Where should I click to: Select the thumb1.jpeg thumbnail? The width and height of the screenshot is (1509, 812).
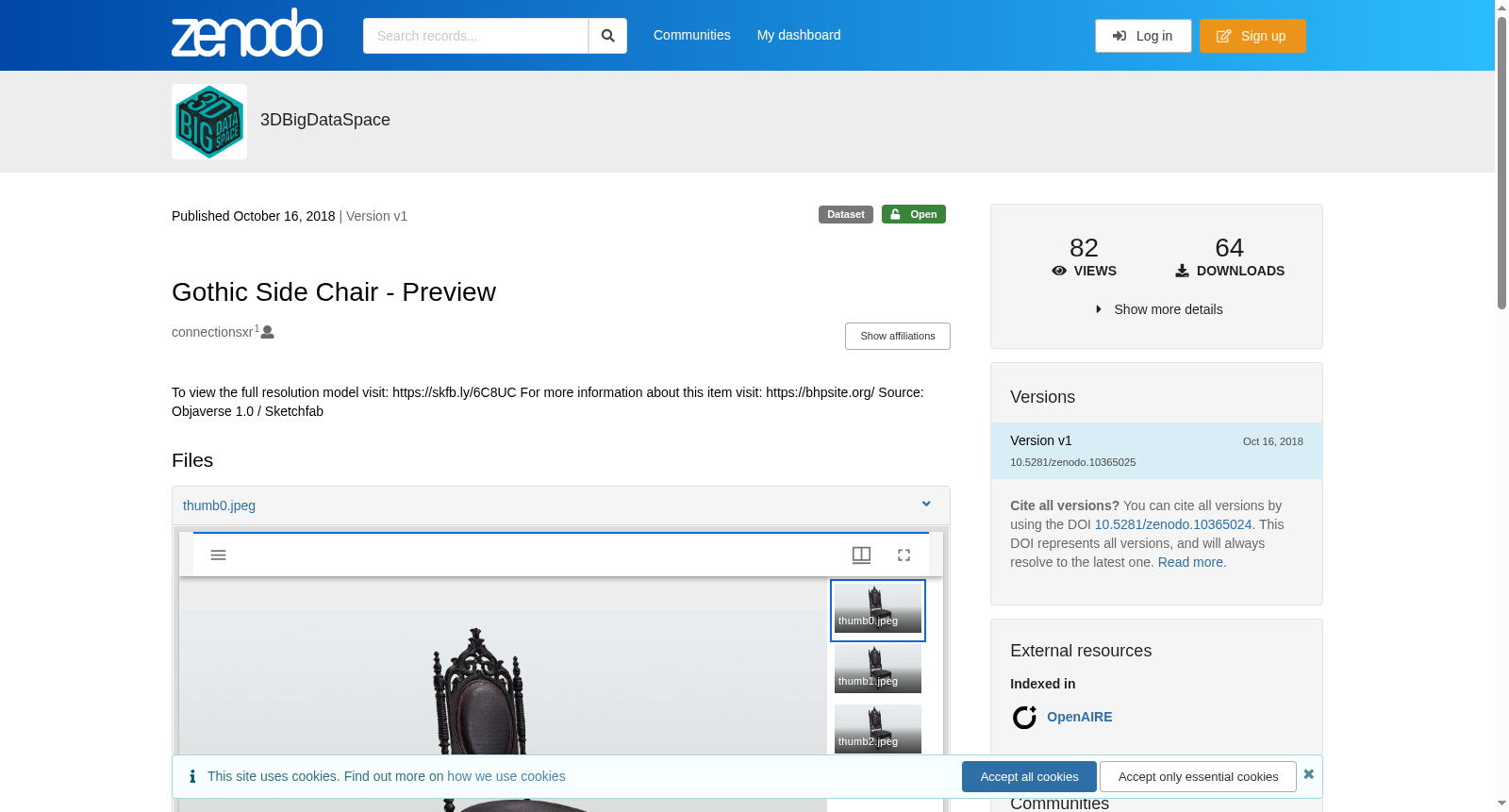(878, 670)
